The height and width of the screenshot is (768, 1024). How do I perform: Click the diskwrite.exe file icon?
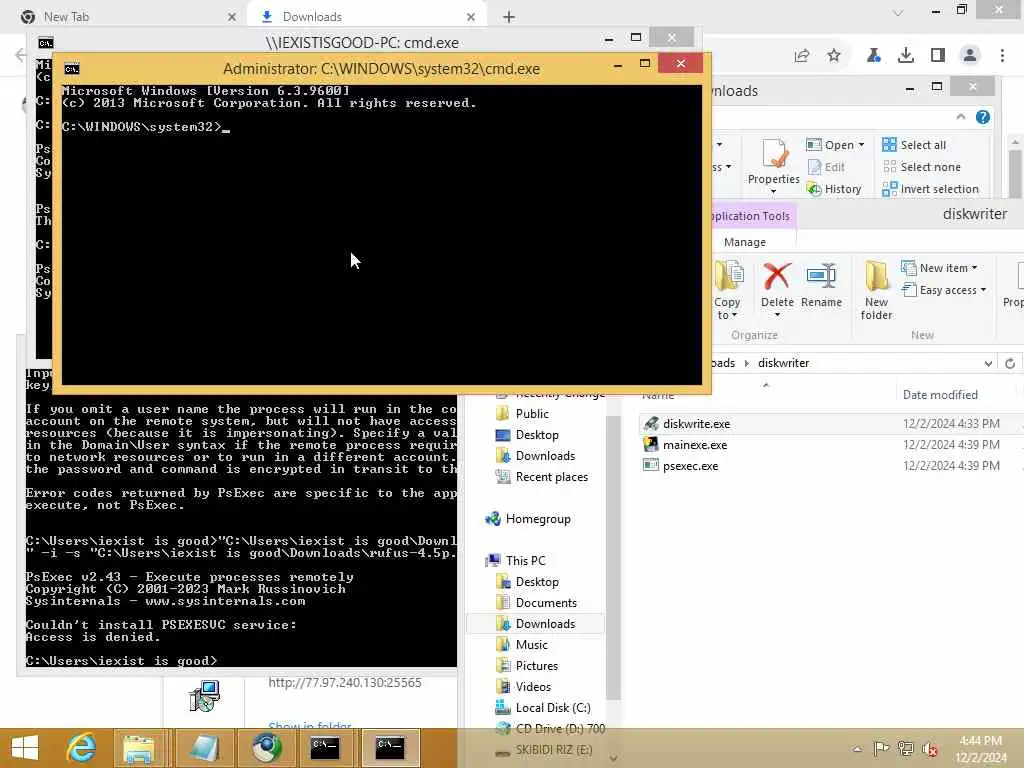650,424
